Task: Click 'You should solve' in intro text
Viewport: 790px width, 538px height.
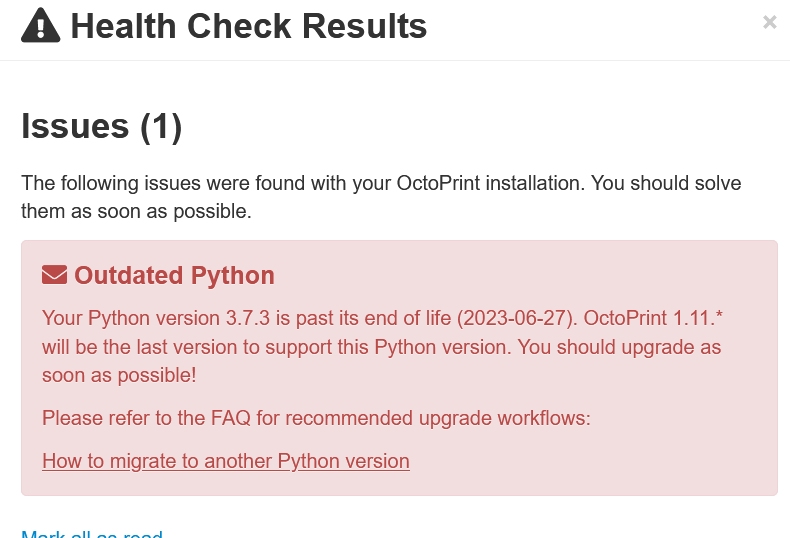Action: point(666,183)
